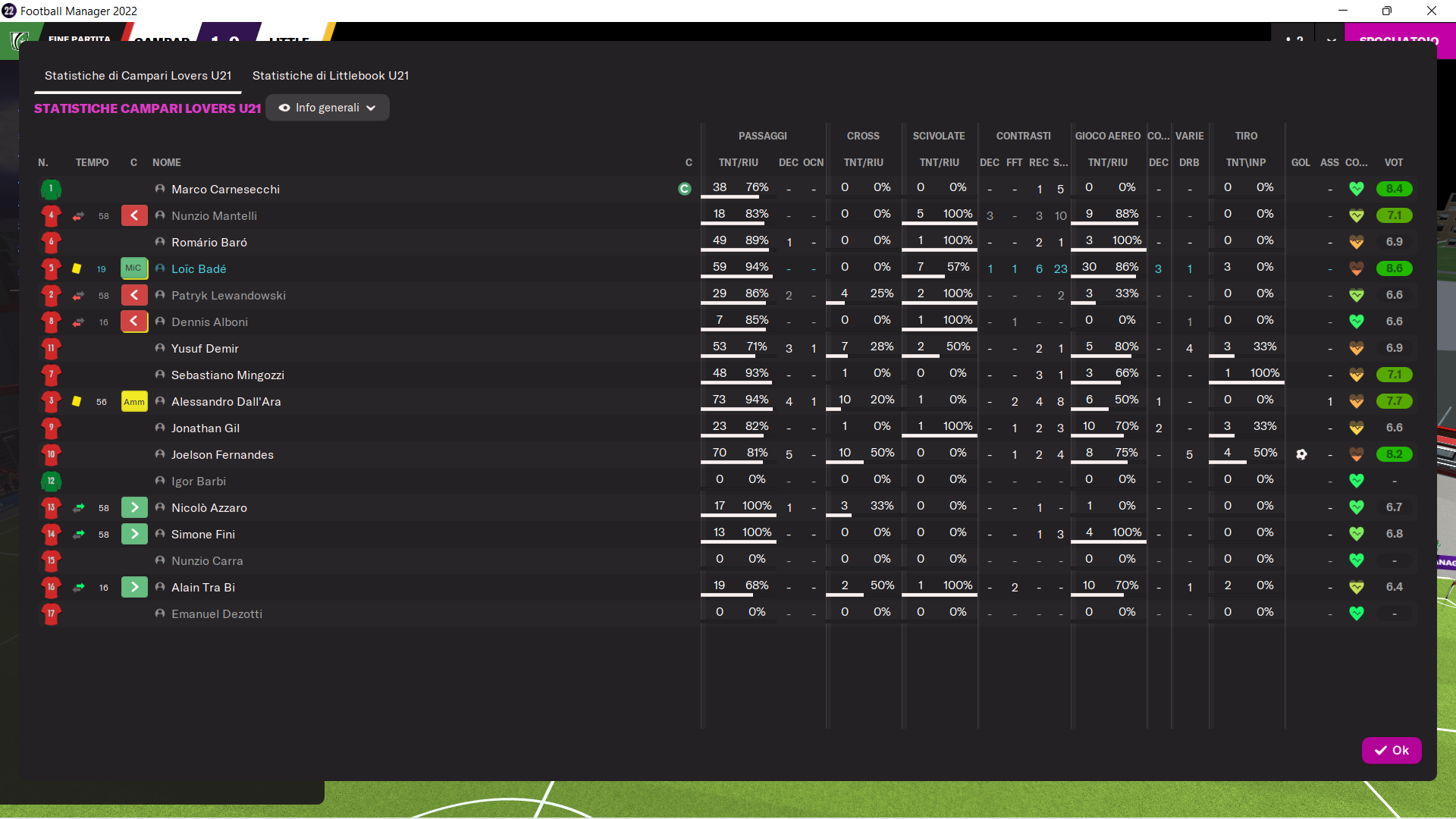Sort the table by VOT column header
This screenshot has height=819, width=1456.
[x=1393, y=162]
